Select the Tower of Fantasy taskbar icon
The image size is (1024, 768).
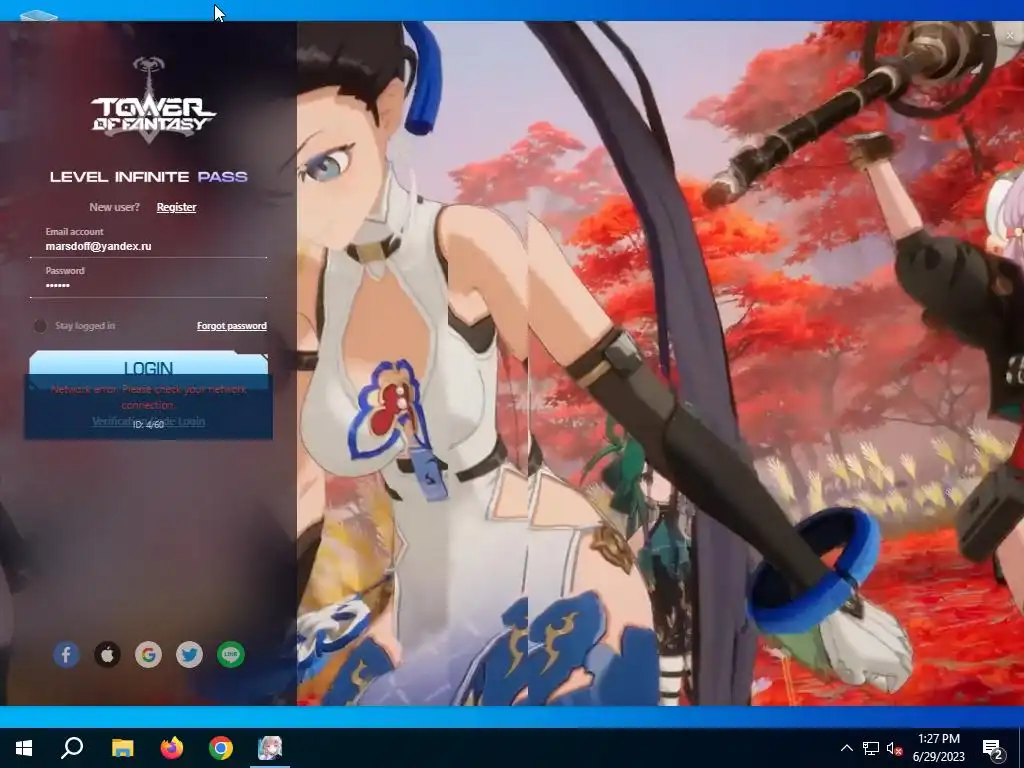(x=270, y=748)
